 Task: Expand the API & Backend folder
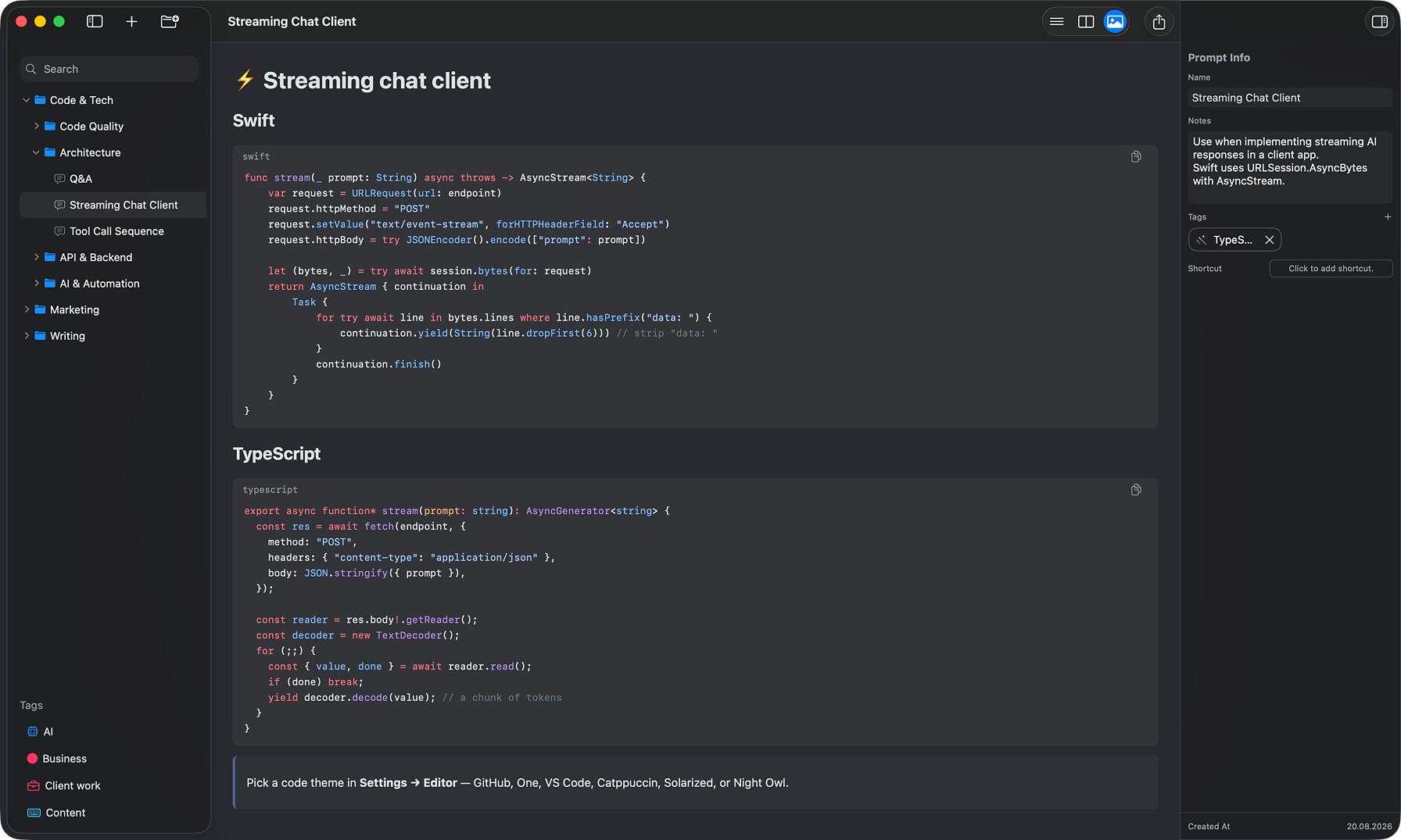[x=36, y=257]
